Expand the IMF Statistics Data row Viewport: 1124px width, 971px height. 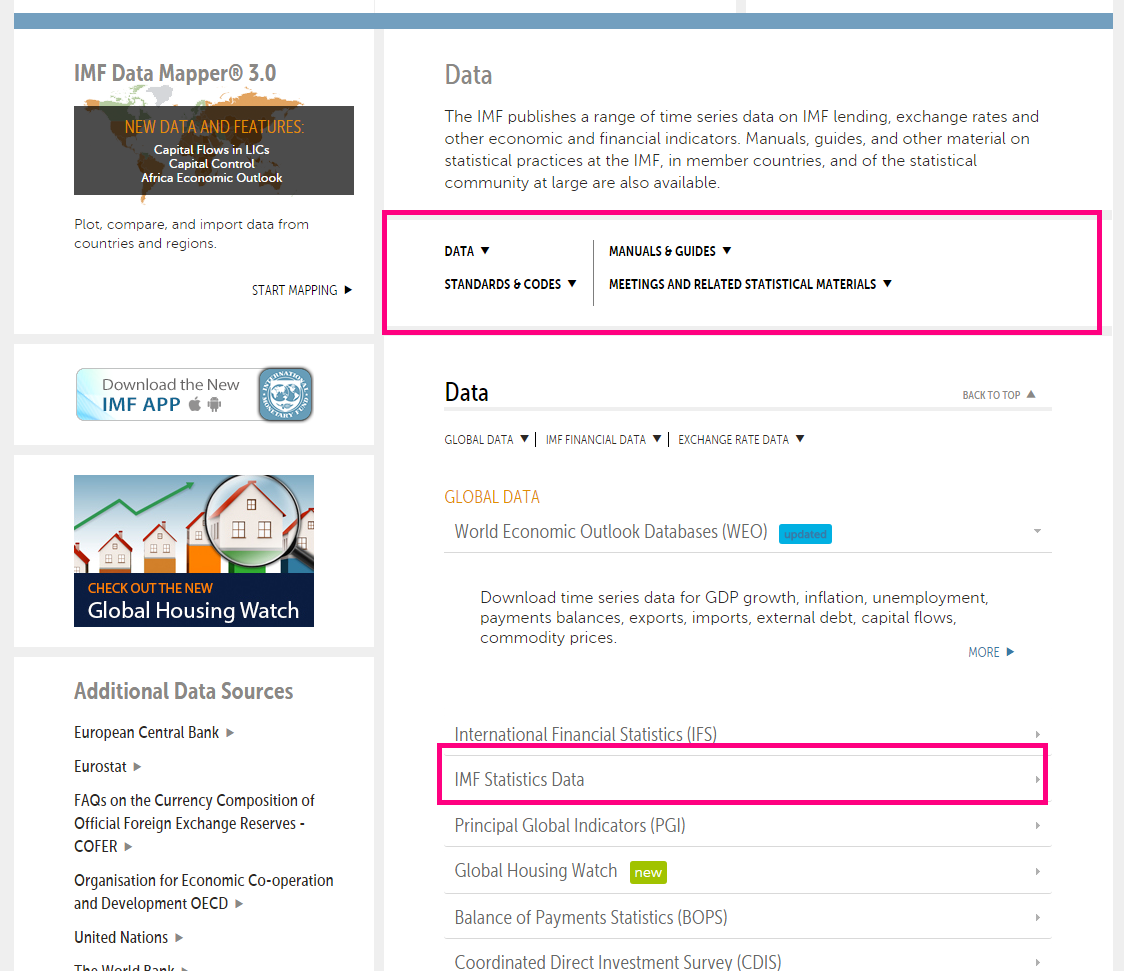pyautogui.click(x=748, y=779)
